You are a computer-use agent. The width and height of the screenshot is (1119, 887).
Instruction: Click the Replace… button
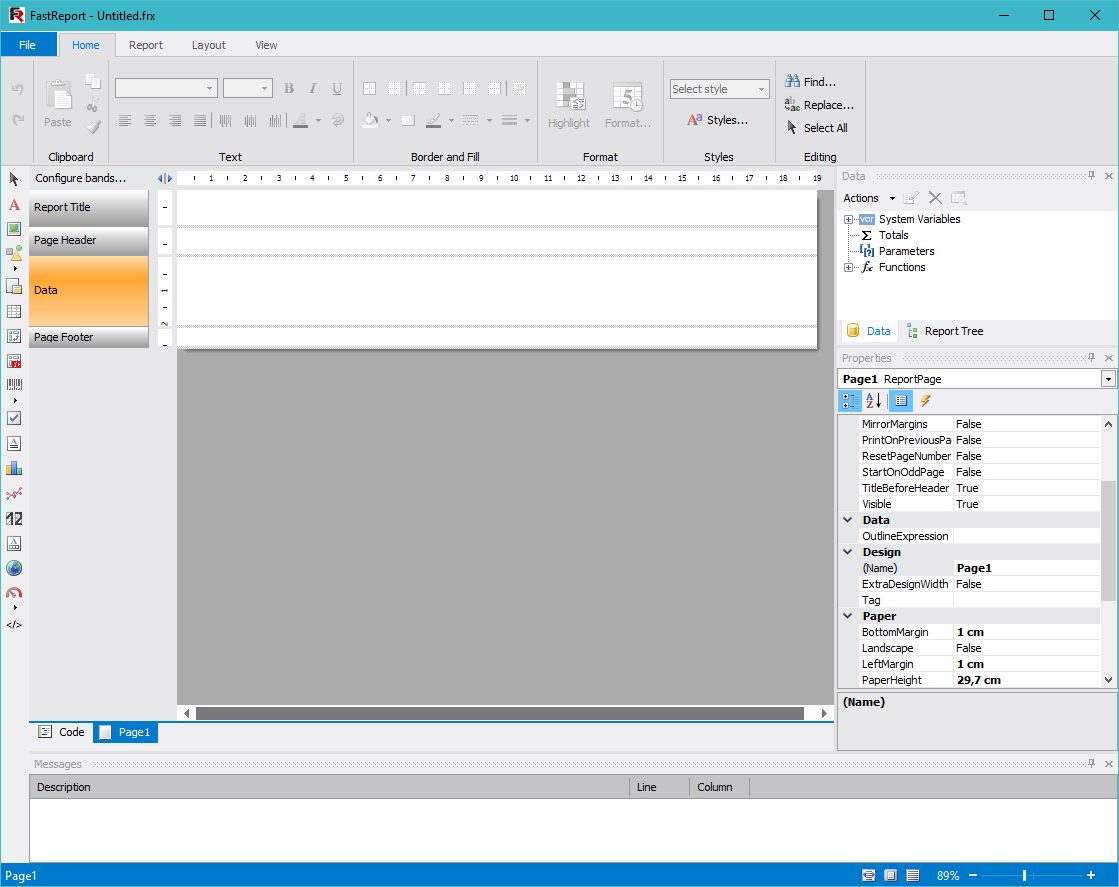(819, 105)
